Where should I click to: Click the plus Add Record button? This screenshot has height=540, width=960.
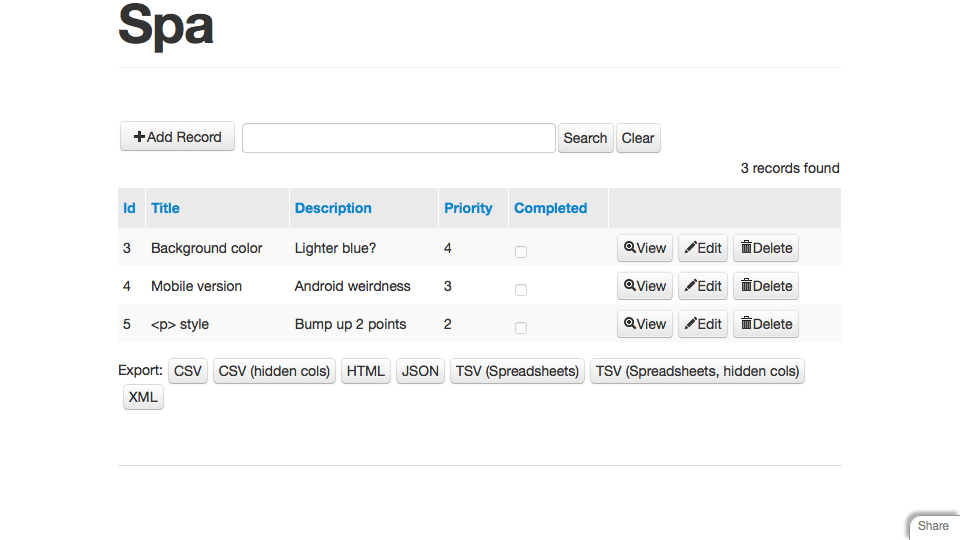(x=178, y=137)
